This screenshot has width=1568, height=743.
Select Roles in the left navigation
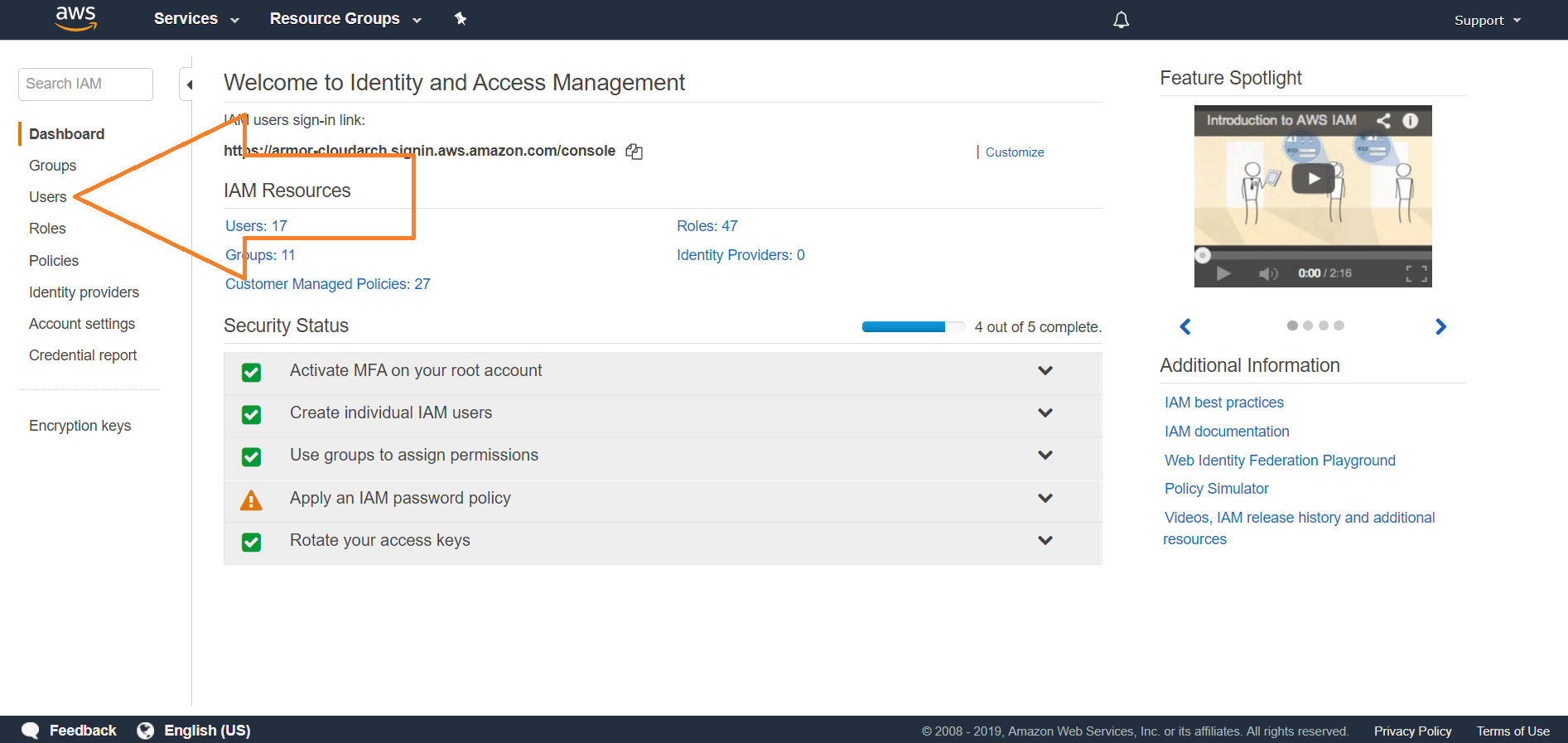click(x=47, y=229)
